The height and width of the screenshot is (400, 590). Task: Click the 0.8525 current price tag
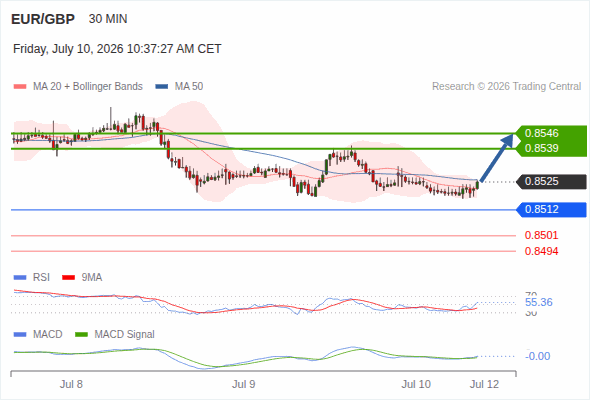(x=551, y=181)
